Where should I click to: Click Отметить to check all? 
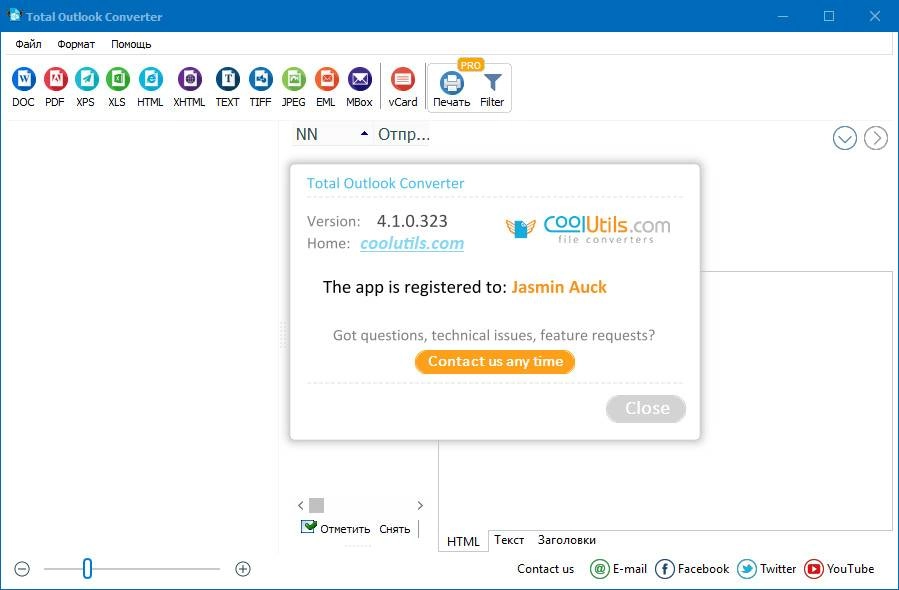[x=335, y=528]
